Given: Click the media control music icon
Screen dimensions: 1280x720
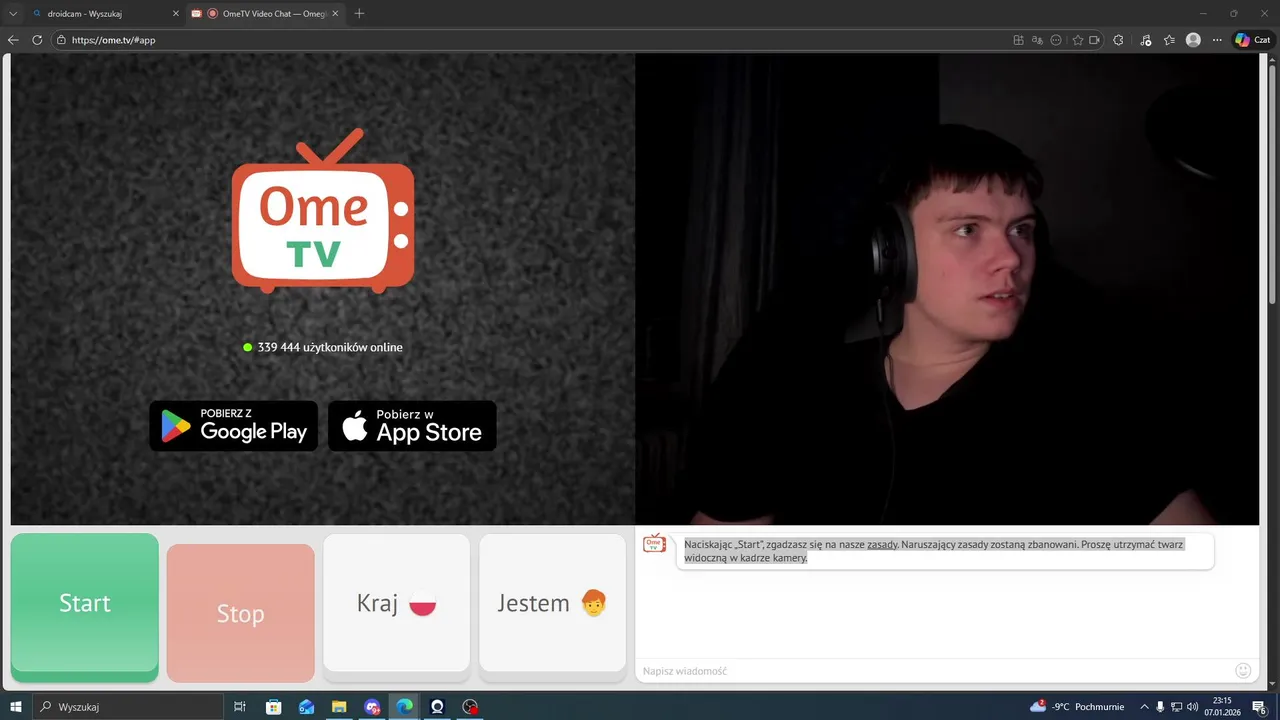Looking at the screenshot, I should coord(1144,40).
